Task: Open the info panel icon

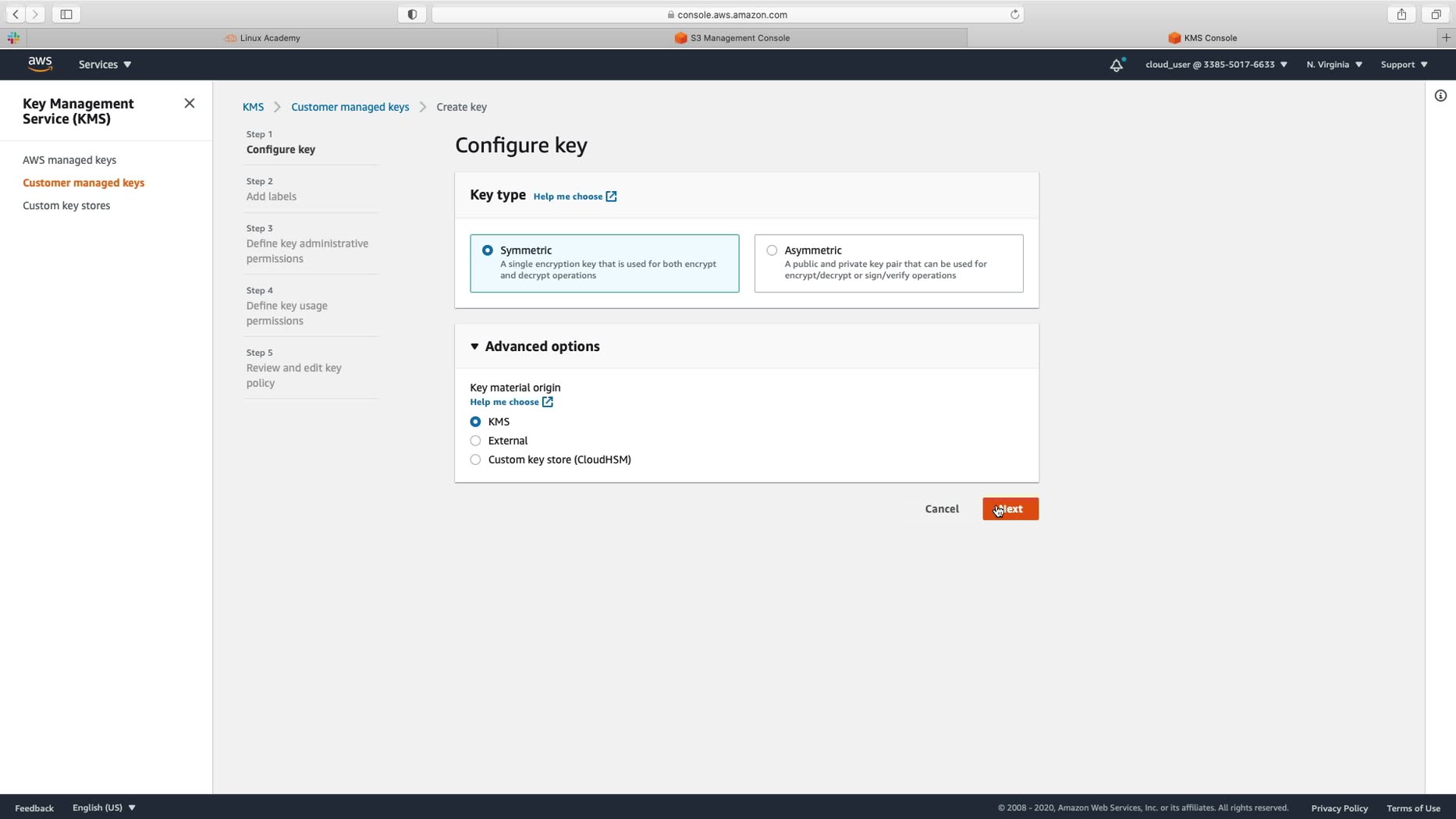Action: tap(1440, 96)
